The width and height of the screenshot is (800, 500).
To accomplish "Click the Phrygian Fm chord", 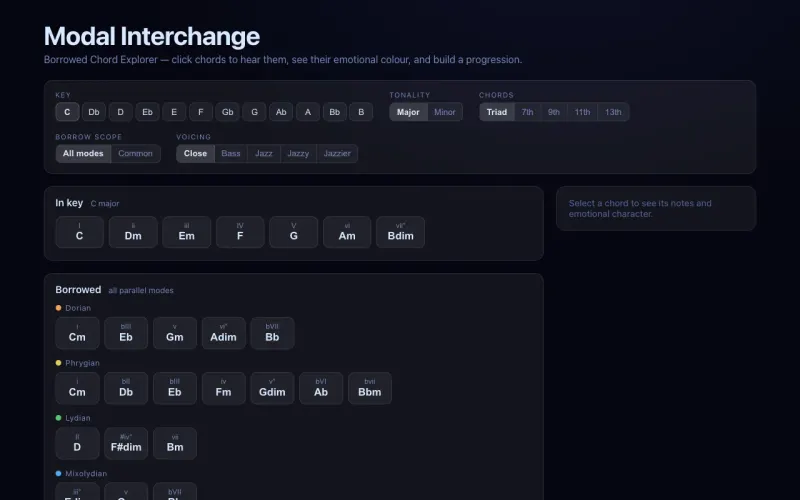I will click(x=223, y=388).
